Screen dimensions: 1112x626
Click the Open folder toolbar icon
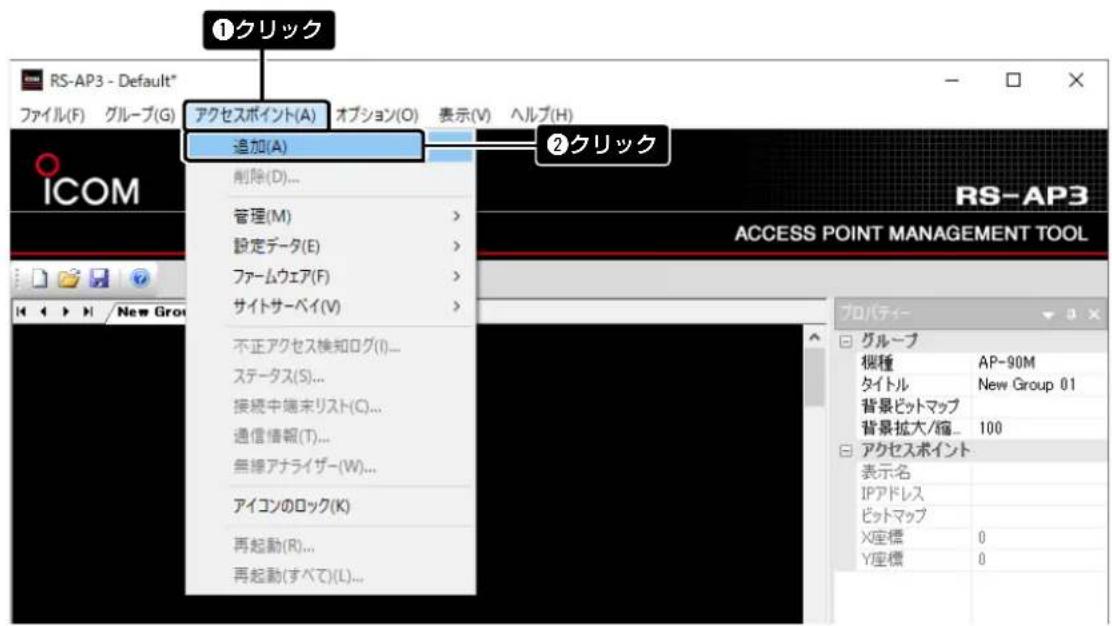click(x=69, y=279)
